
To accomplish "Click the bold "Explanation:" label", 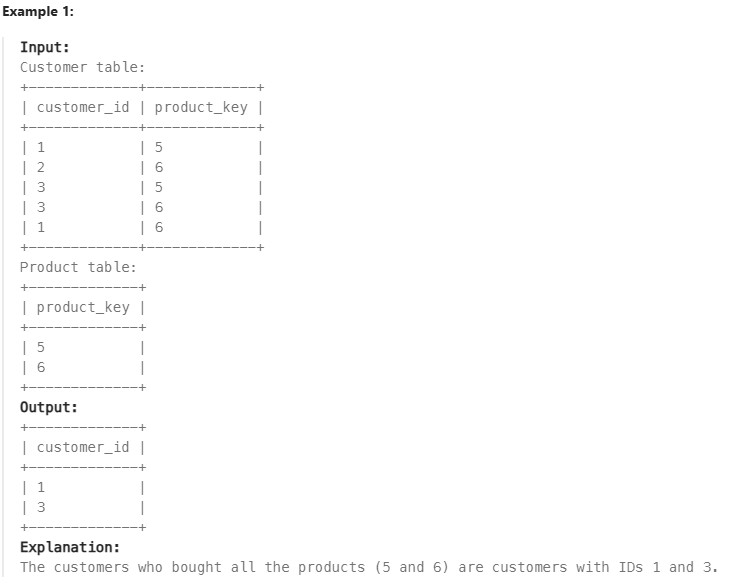I will point(70,547).
